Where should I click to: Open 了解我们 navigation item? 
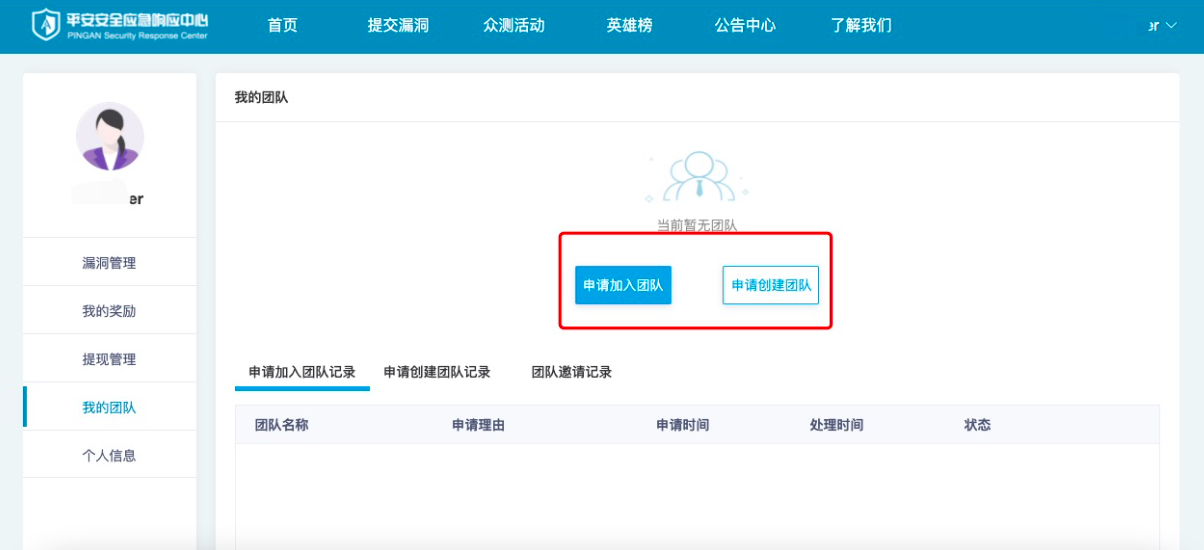pos(861,26)
